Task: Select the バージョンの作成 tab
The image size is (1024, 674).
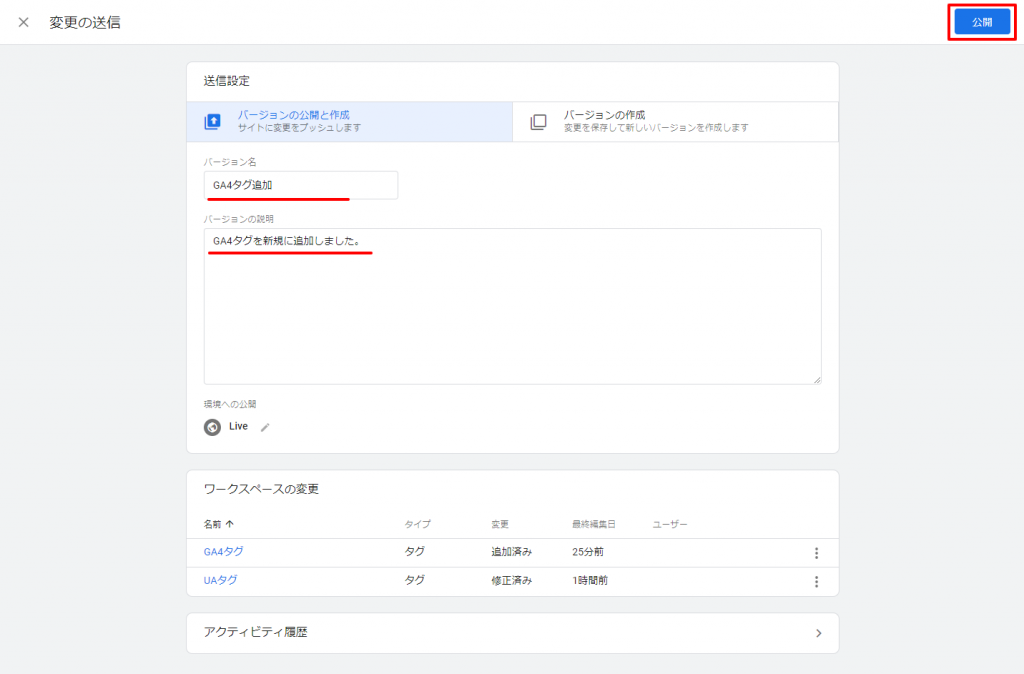Action: pyautogui.click(x=675, y=121)
